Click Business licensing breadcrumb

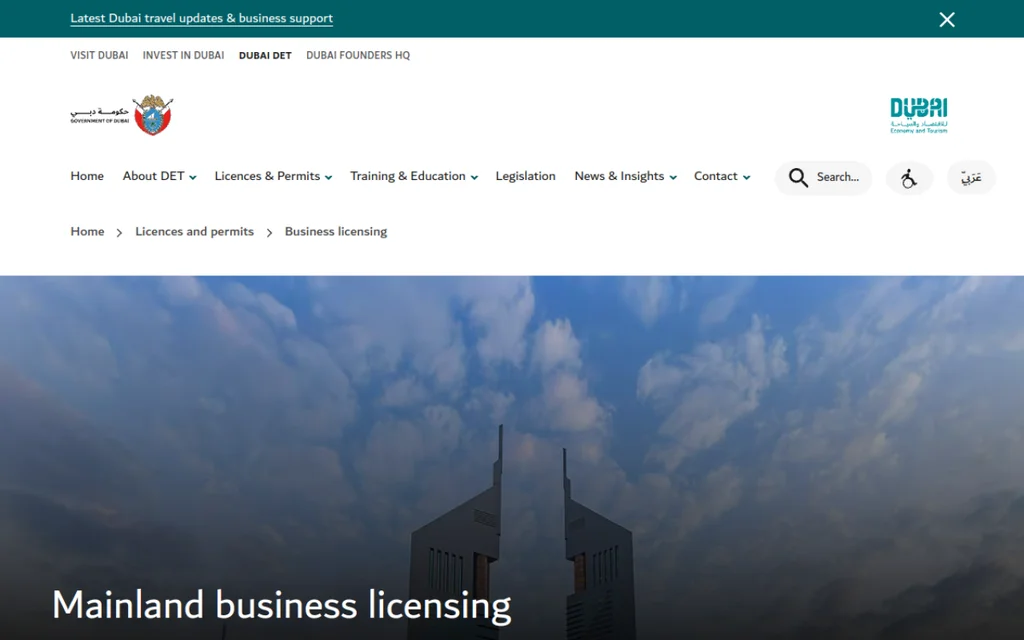coord(336,232)
